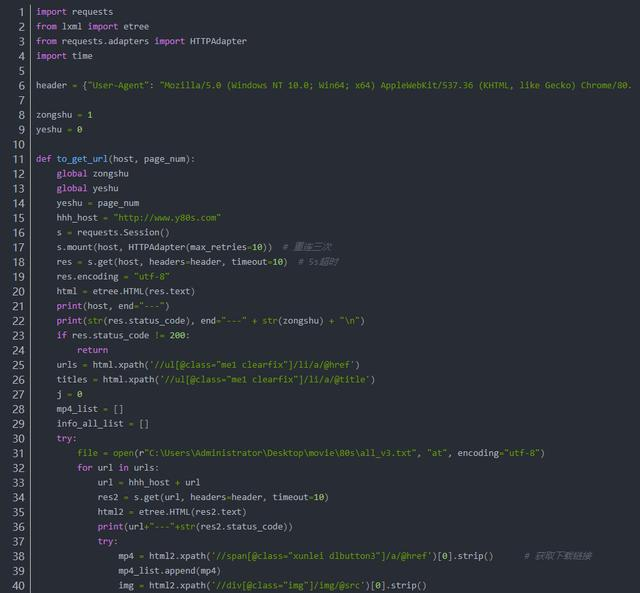Click 'requests.Session()' on line 16
The image size is (640, 593).
coord(123,233)
